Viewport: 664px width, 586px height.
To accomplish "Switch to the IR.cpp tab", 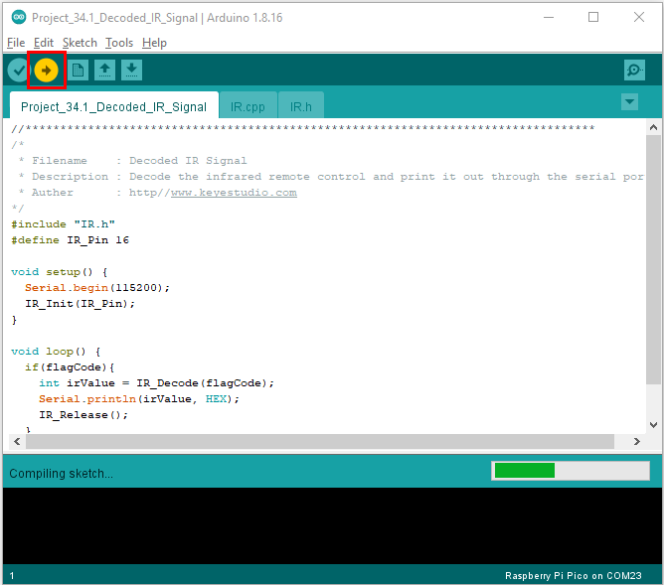I will pos(248,106).
